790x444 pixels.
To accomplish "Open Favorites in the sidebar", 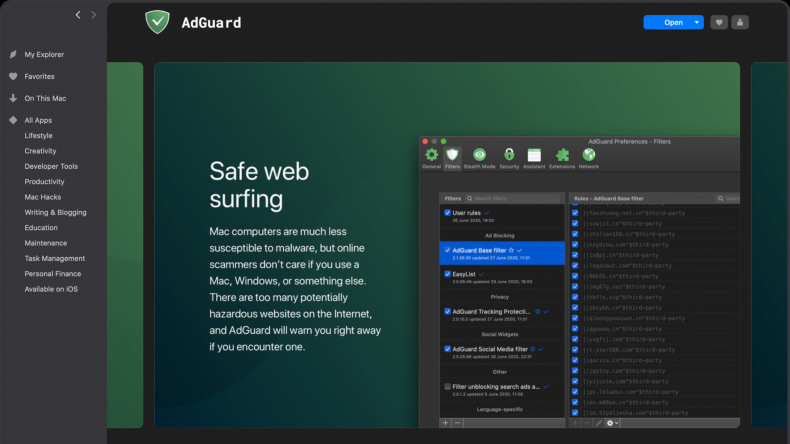I will 39,77.
